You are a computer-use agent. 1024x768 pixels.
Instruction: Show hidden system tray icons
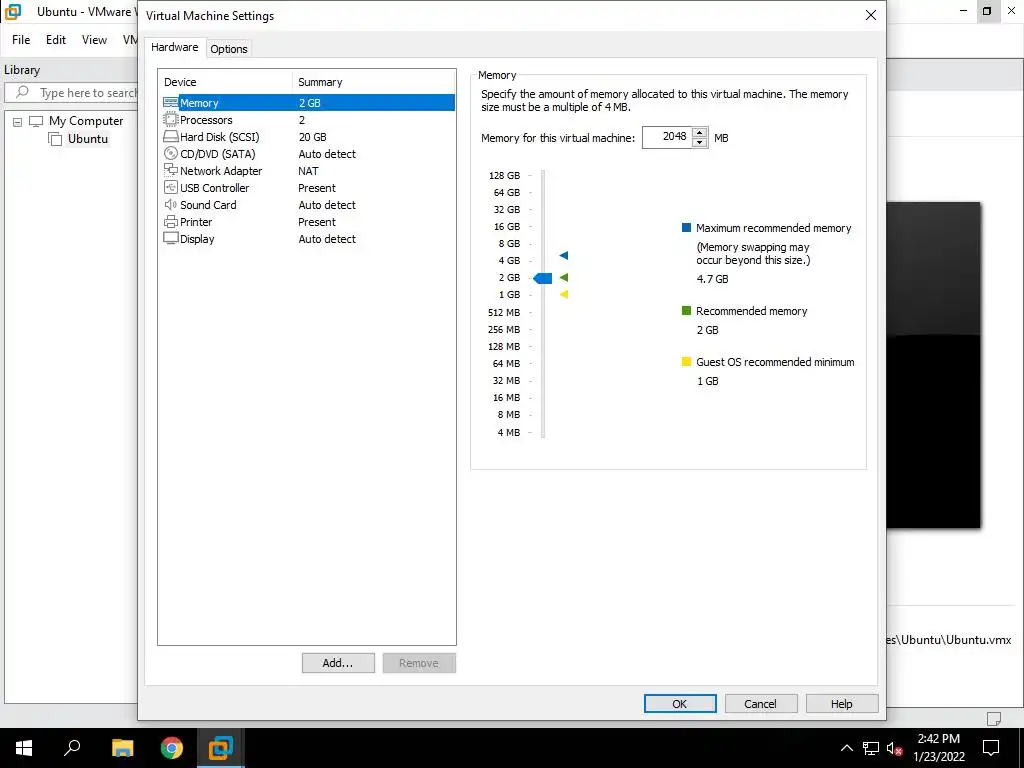pos(846,748)
